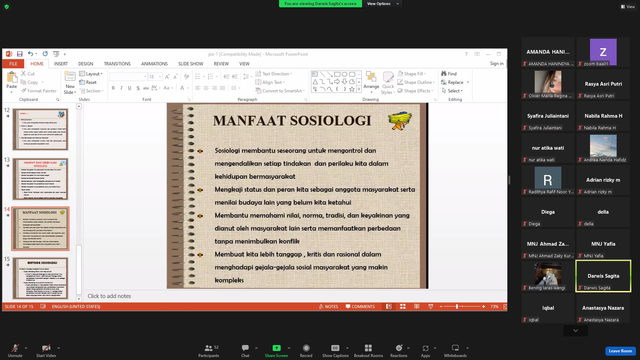
Task: Select slide 13 thumbnail
Action: (x=40, y=179)
